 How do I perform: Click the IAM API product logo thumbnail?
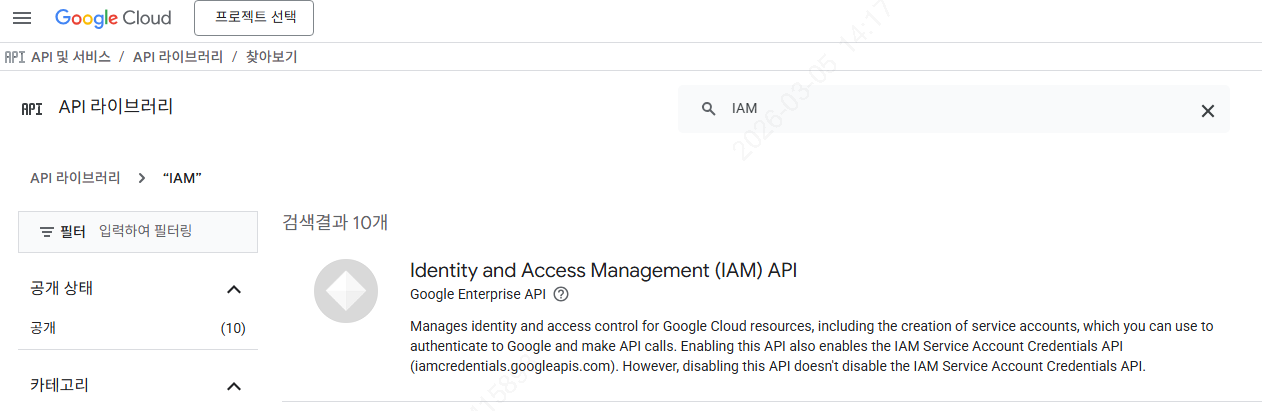(x=346, y=291)
